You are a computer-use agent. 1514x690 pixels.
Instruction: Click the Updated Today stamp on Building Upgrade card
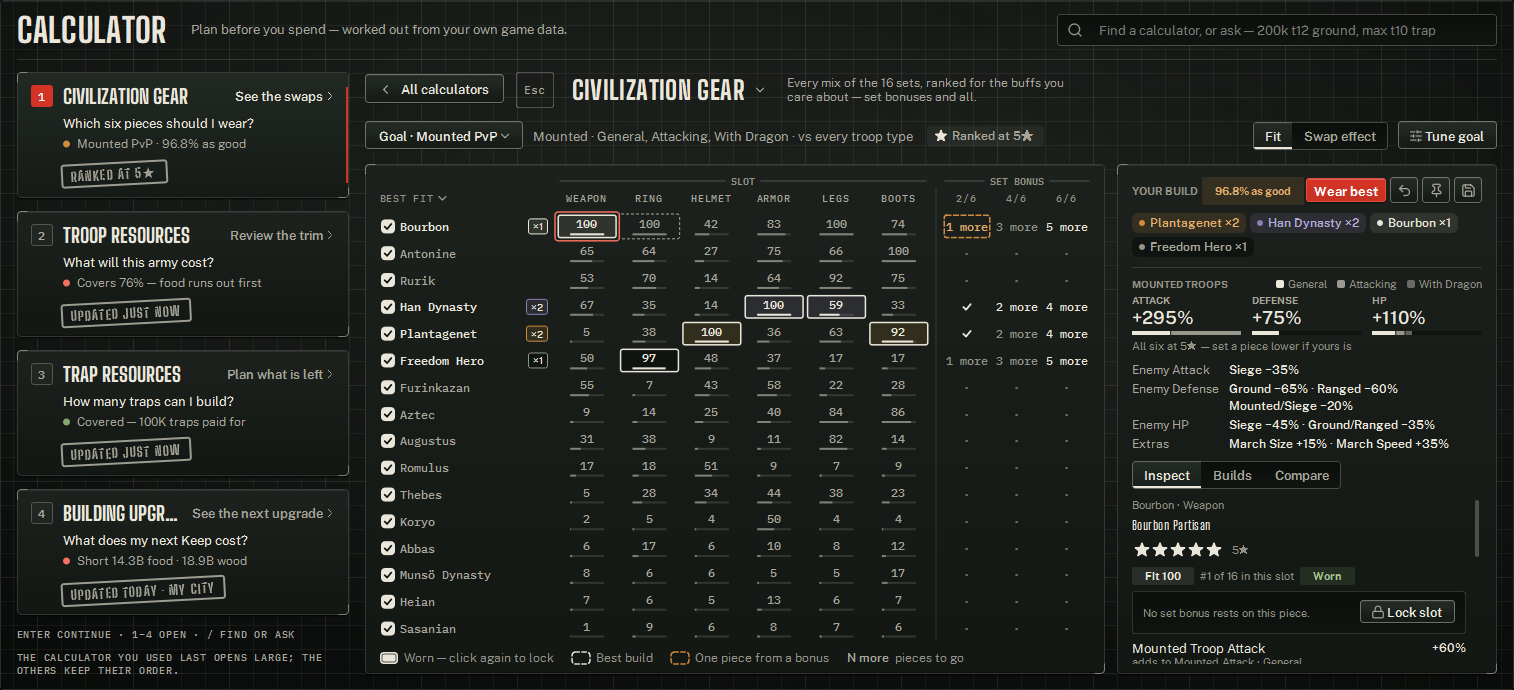tap(143, 590)
